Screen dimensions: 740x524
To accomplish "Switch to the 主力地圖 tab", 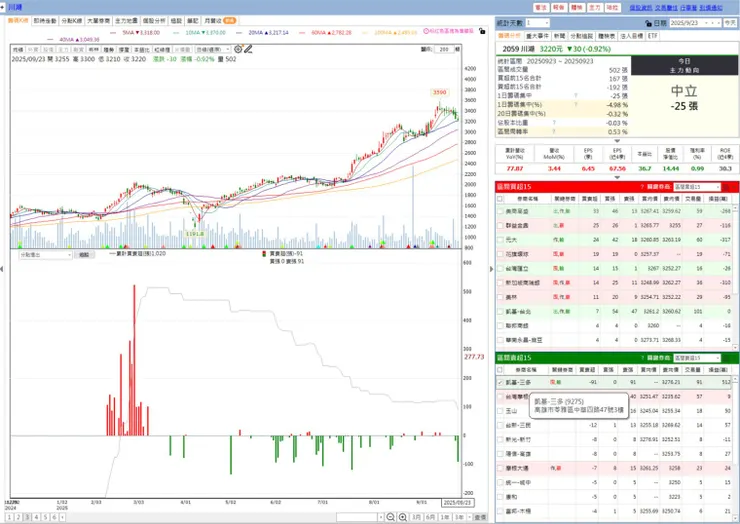I will click(126, 21).
